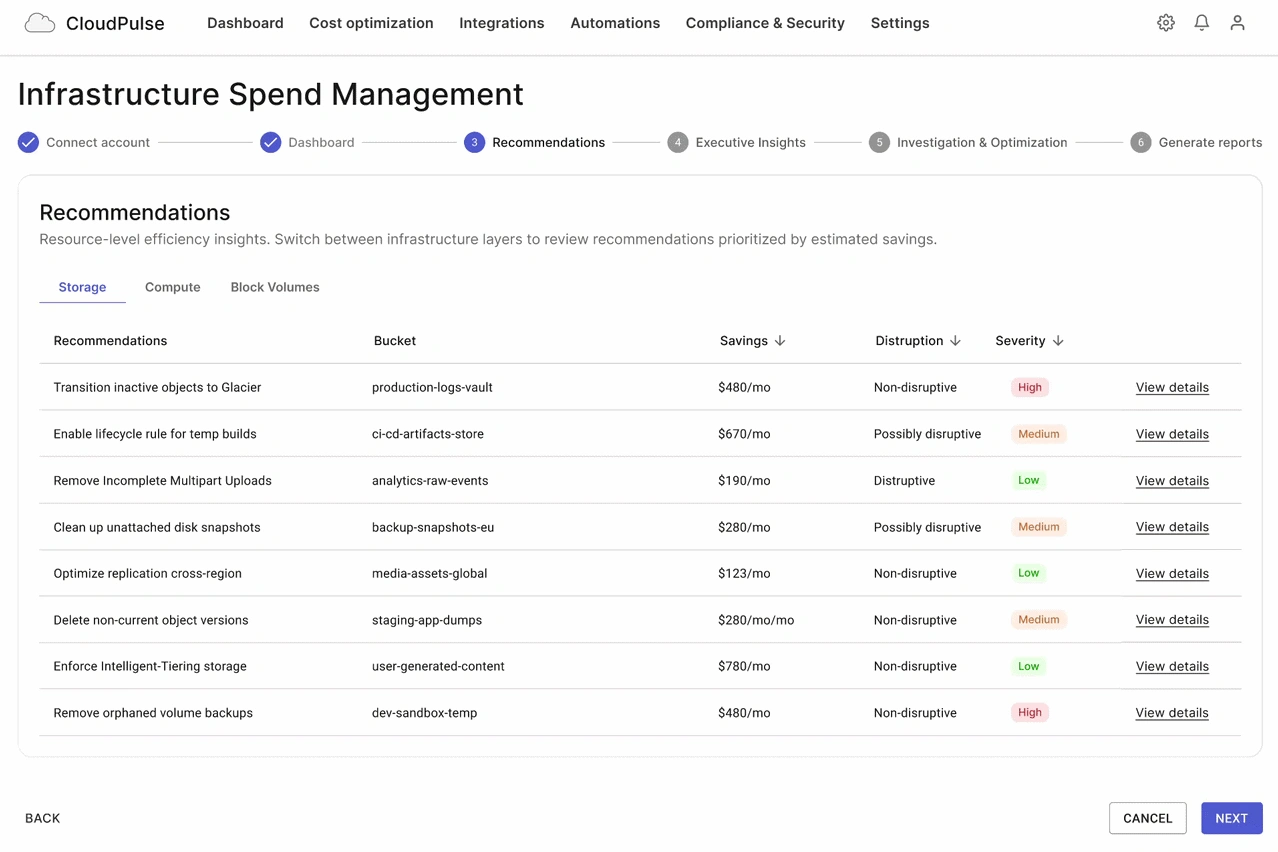Select the Storage tab
This screenshot has width=1278, height=852.
tap(82, 287)
